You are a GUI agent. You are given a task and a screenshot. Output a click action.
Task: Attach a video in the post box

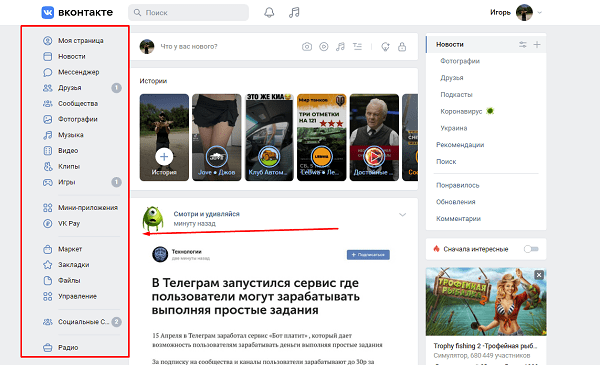click(324, 47)
